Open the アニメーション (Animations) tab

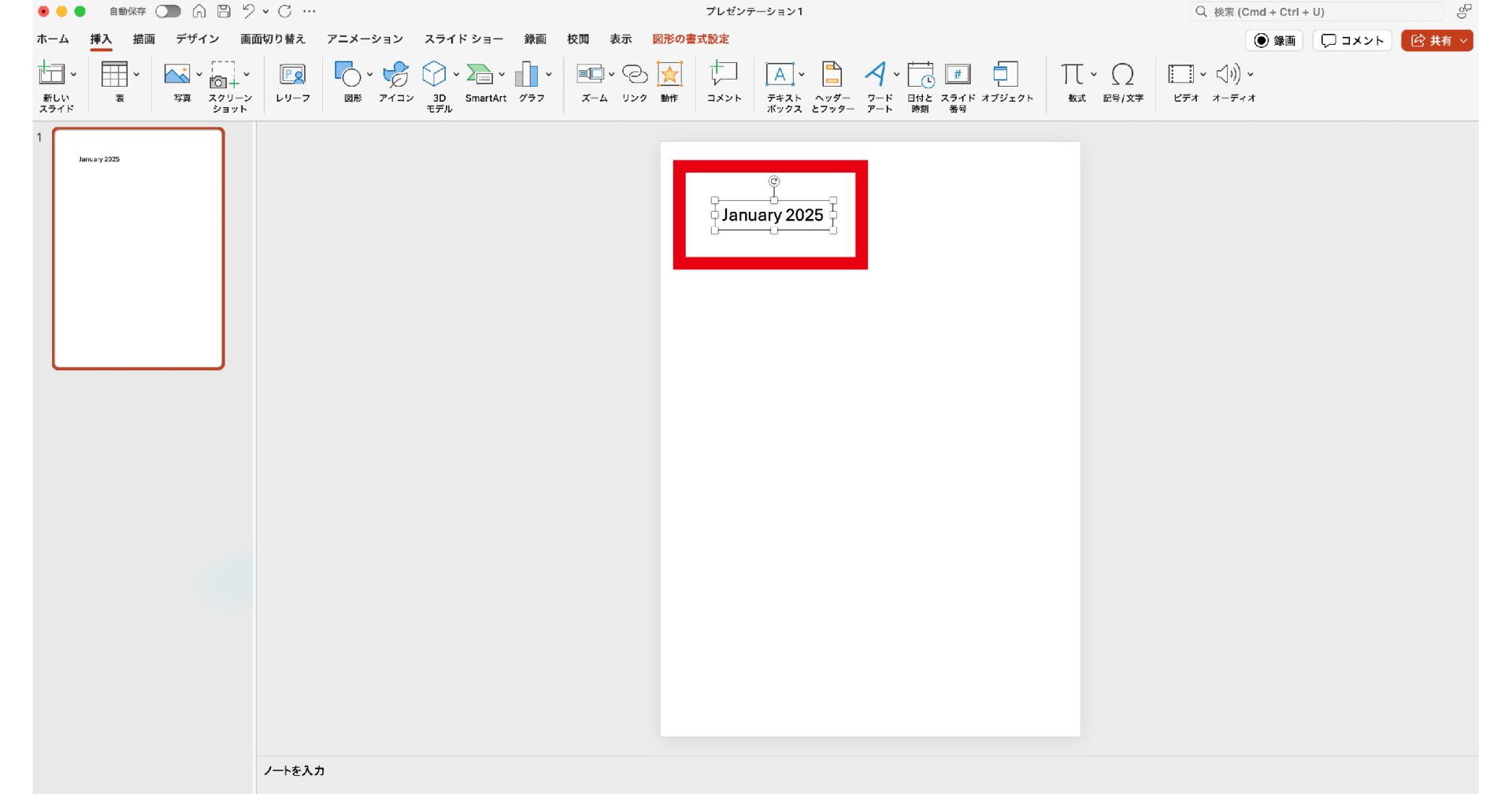pos(365,39)
